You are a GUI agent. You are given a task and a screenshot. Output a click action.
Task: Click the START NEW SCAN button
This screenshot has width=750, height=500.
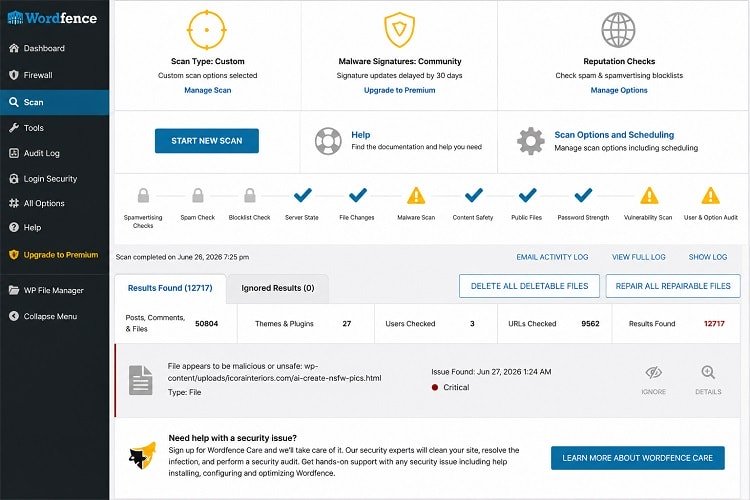coord(207,141)
